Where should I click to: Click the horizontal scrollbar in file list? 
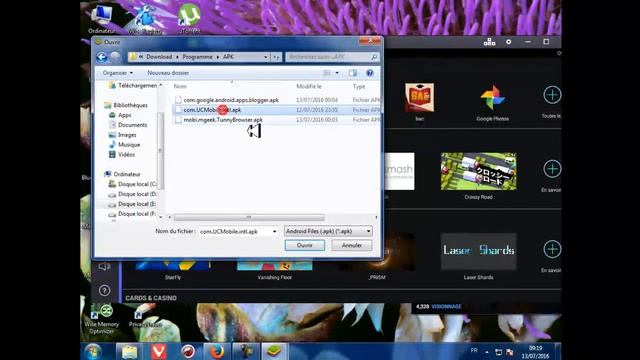249,218
